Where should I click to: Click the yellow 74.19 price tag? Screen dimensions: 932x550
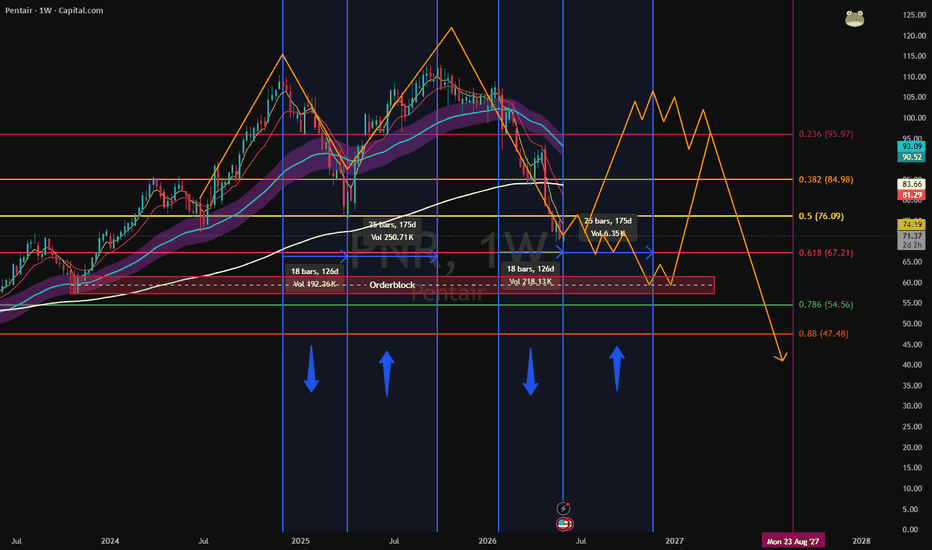pos(911,224)
